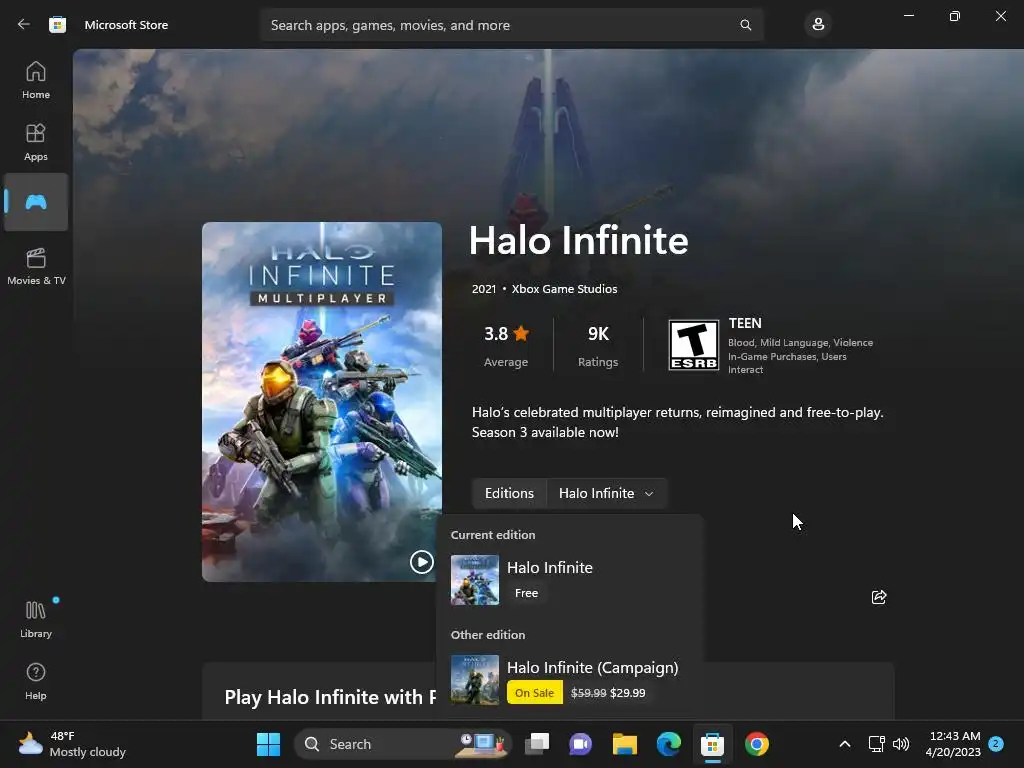Select Halo Infinite (Campaign) edition
Screen dimensions: 1024x768
pyautogui.click(x=569, y=679)
